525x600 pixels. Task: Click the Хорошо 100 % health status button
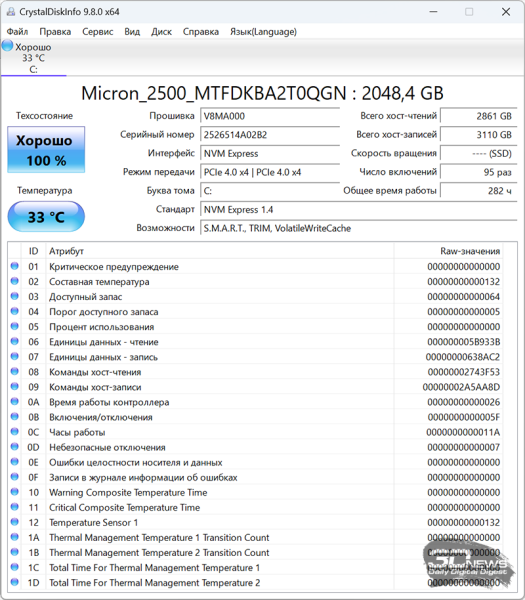pos(46,150)
